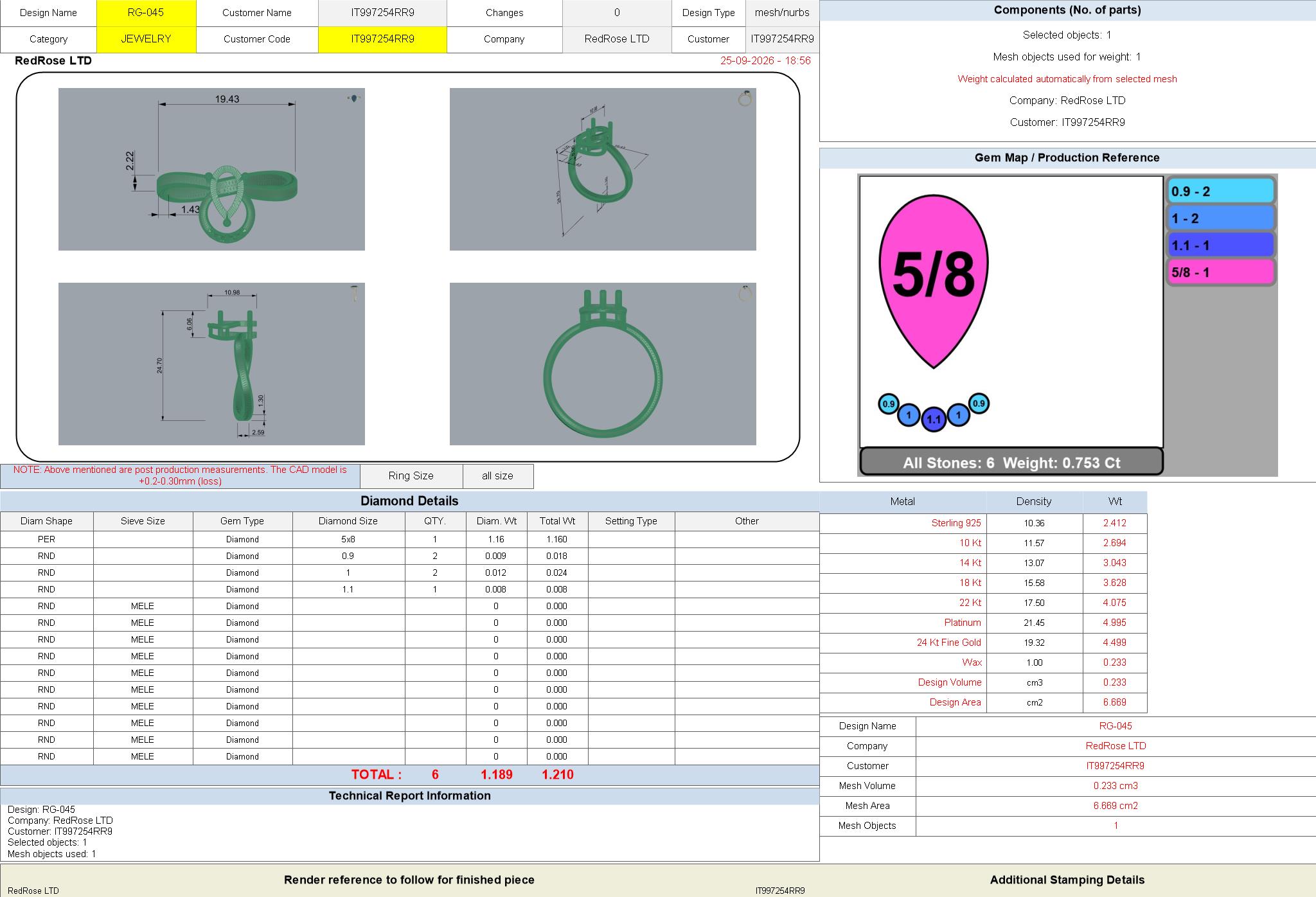Screen dimensions: 1316x897
Task: Select the dark blue 1.1 stone circle
Action: tap(934, 419)
